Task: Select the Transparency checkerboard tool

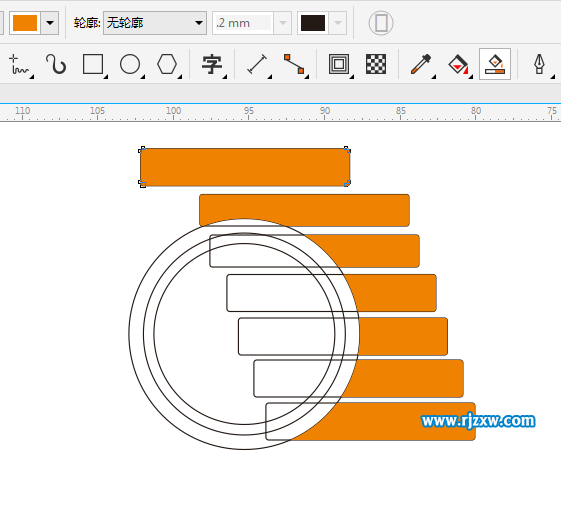Action: (376, 64)
